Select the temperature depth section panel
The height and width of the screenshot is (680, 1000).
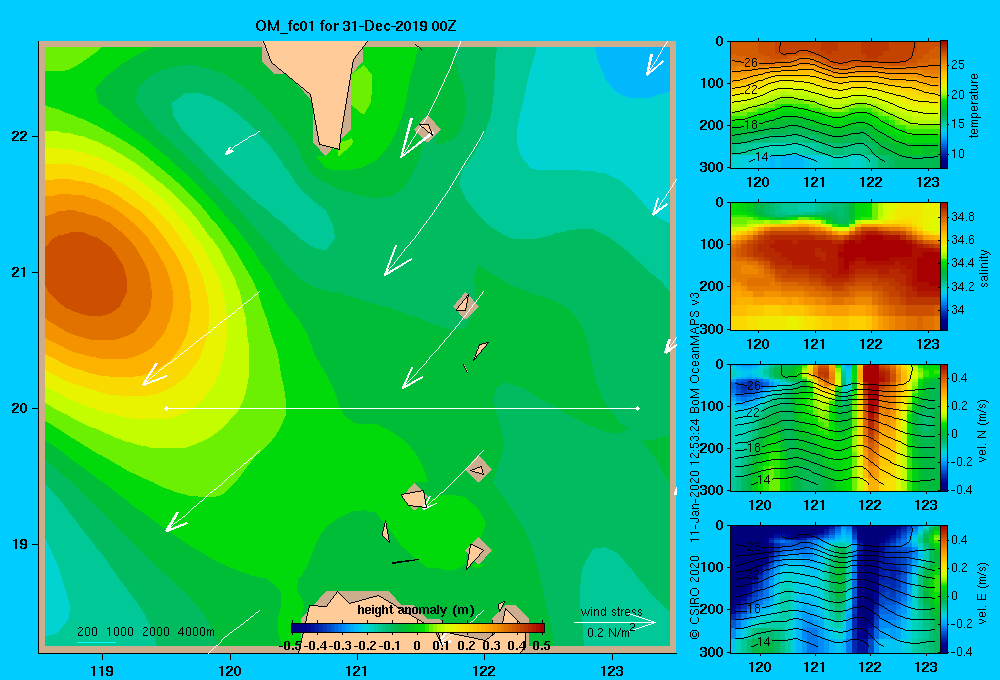(835, 105)
